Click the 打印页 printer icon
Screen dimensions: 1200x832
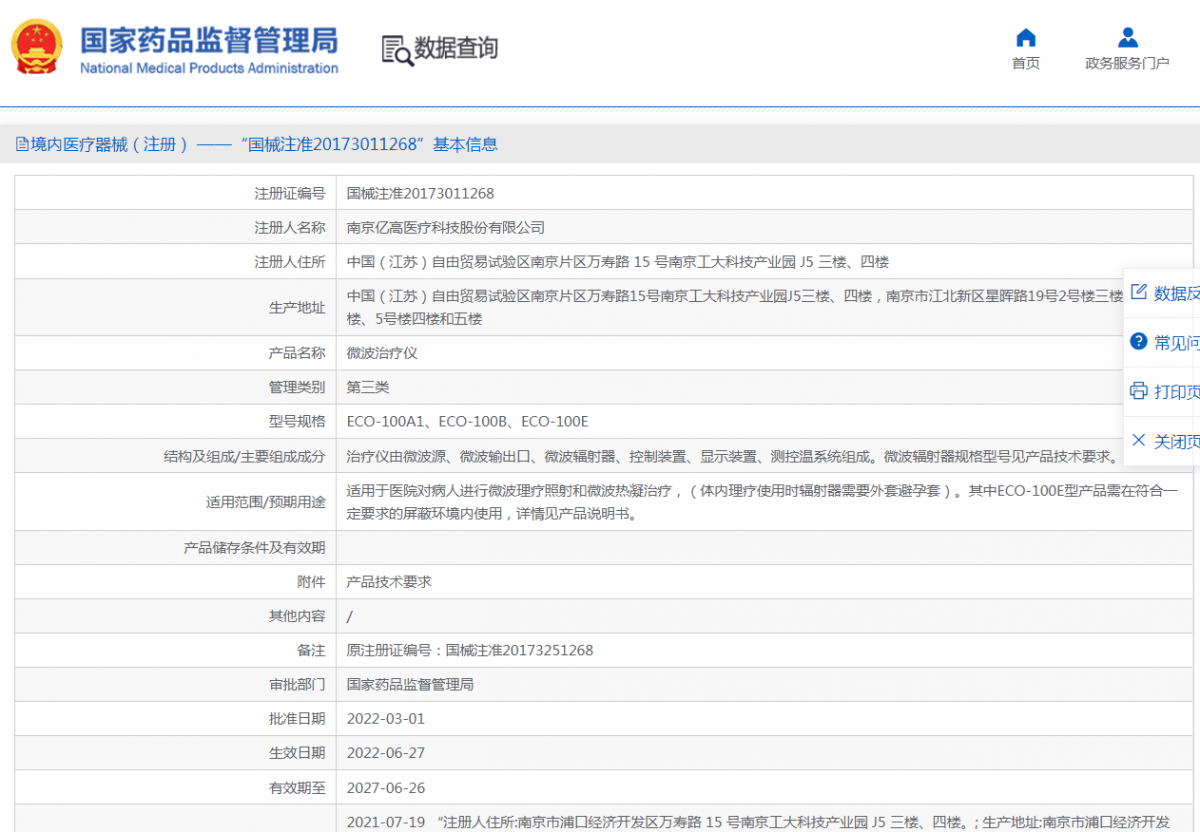click(x=1138, y=391)
